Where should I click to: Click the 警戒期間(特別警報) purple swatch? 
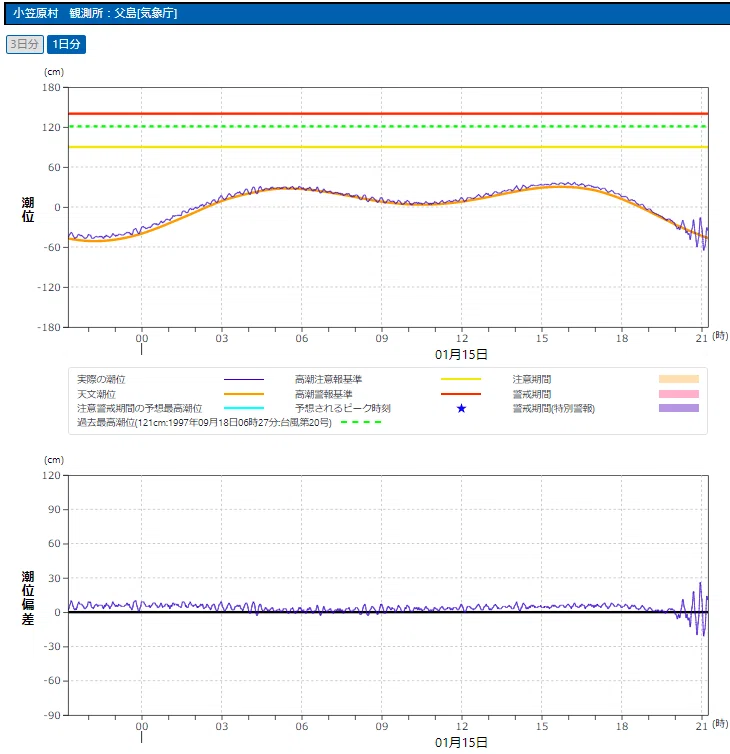pos(679,408)
